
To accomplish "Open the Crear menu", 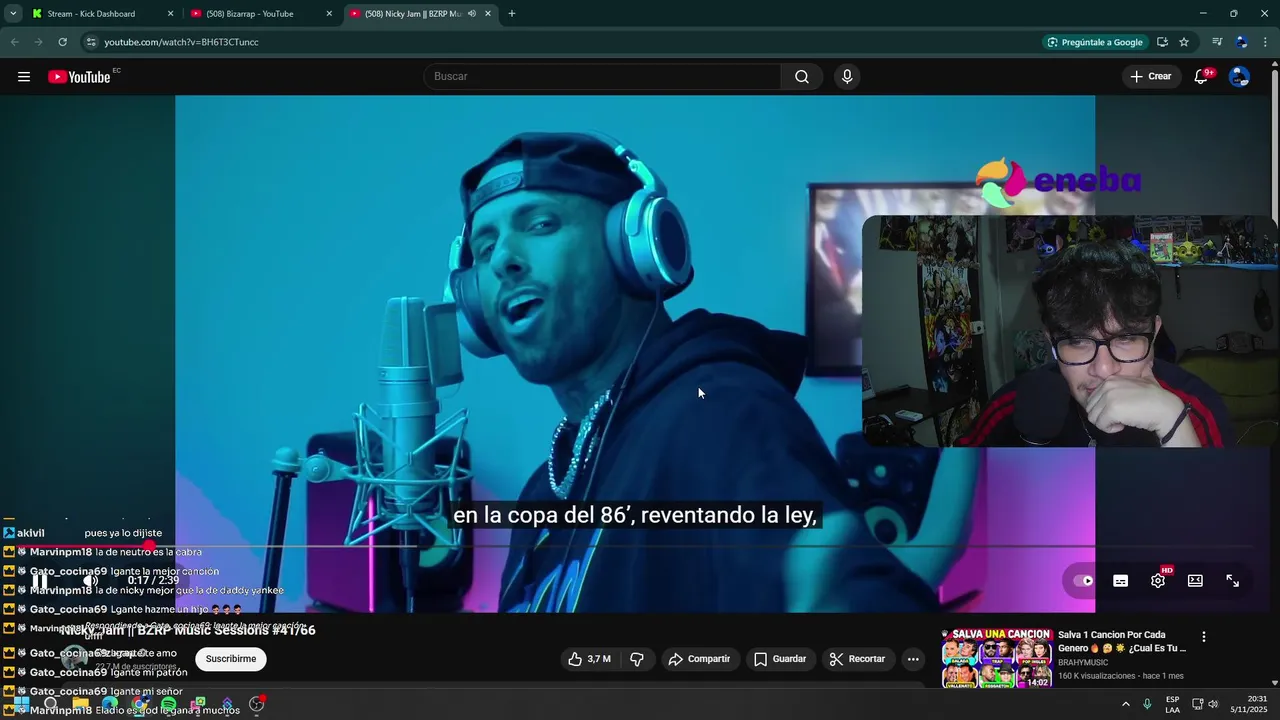I will (1151, 77).
